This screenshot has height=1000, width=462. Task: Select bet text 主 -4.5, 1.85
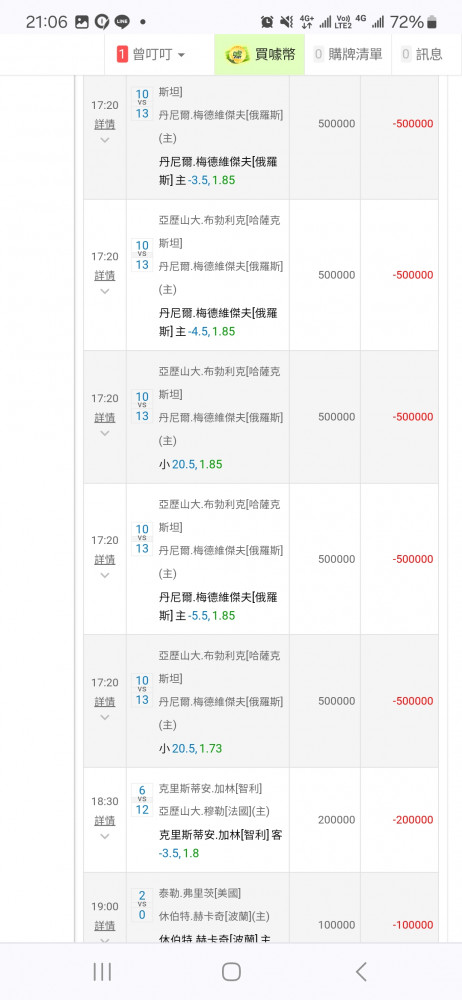(x=205, y=332)
